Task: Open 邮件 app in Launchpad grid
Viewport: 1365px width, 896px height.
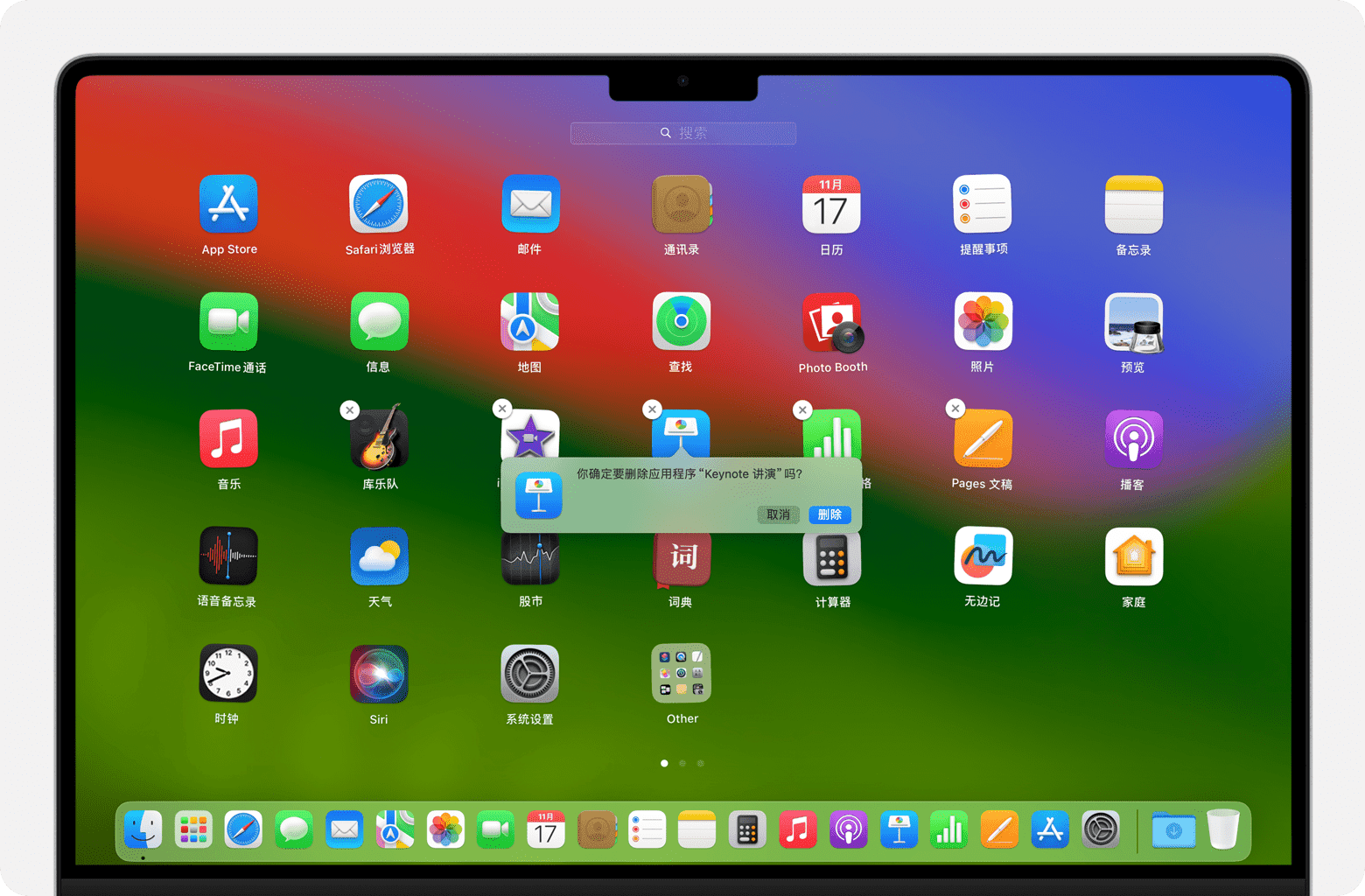Action: tap(530, 204)
